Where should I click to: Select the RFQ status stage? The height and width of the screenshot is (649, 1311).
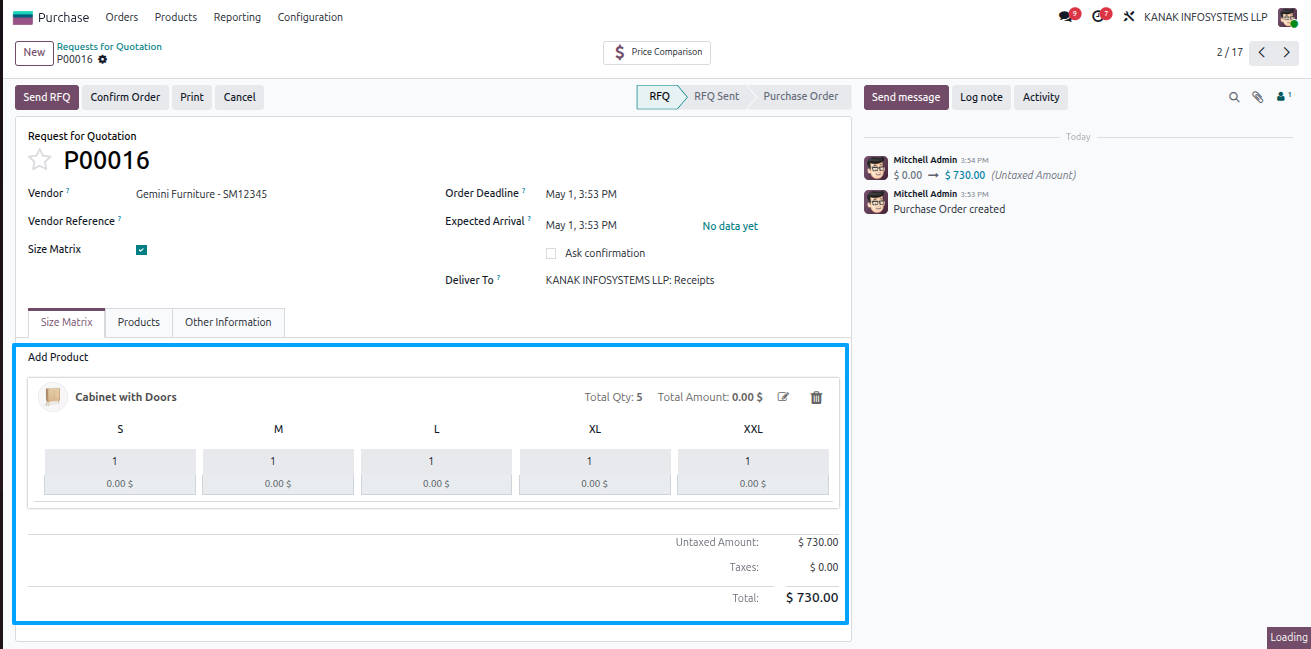659,97
